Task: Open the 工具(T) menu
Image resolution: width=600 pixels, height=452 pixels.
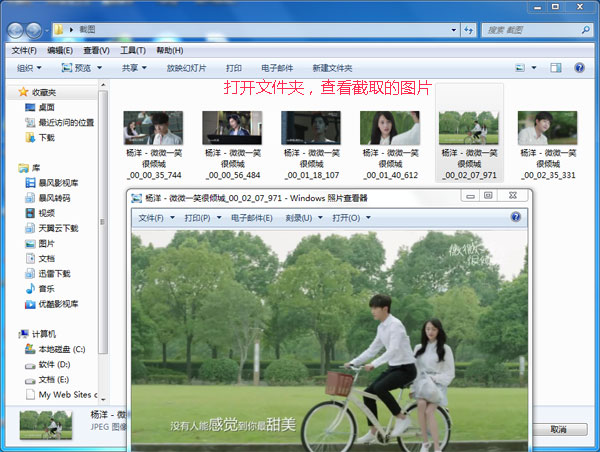Action: coord(133,51)
